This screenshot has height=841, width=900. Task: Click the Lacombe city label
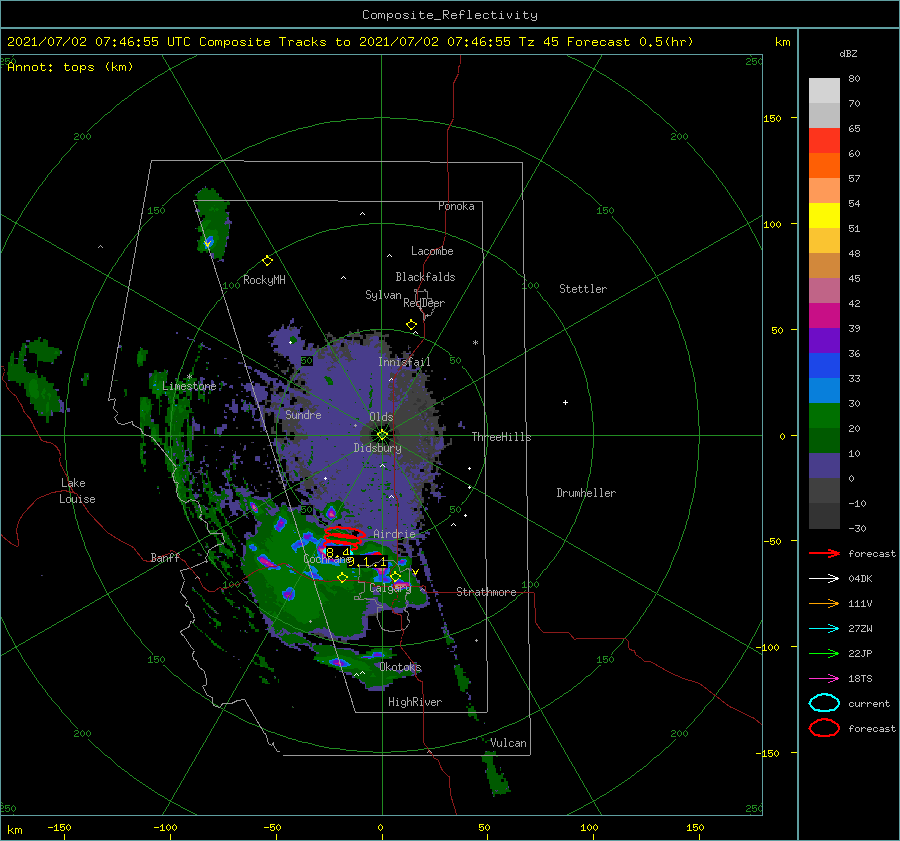[x=432, y=251]
